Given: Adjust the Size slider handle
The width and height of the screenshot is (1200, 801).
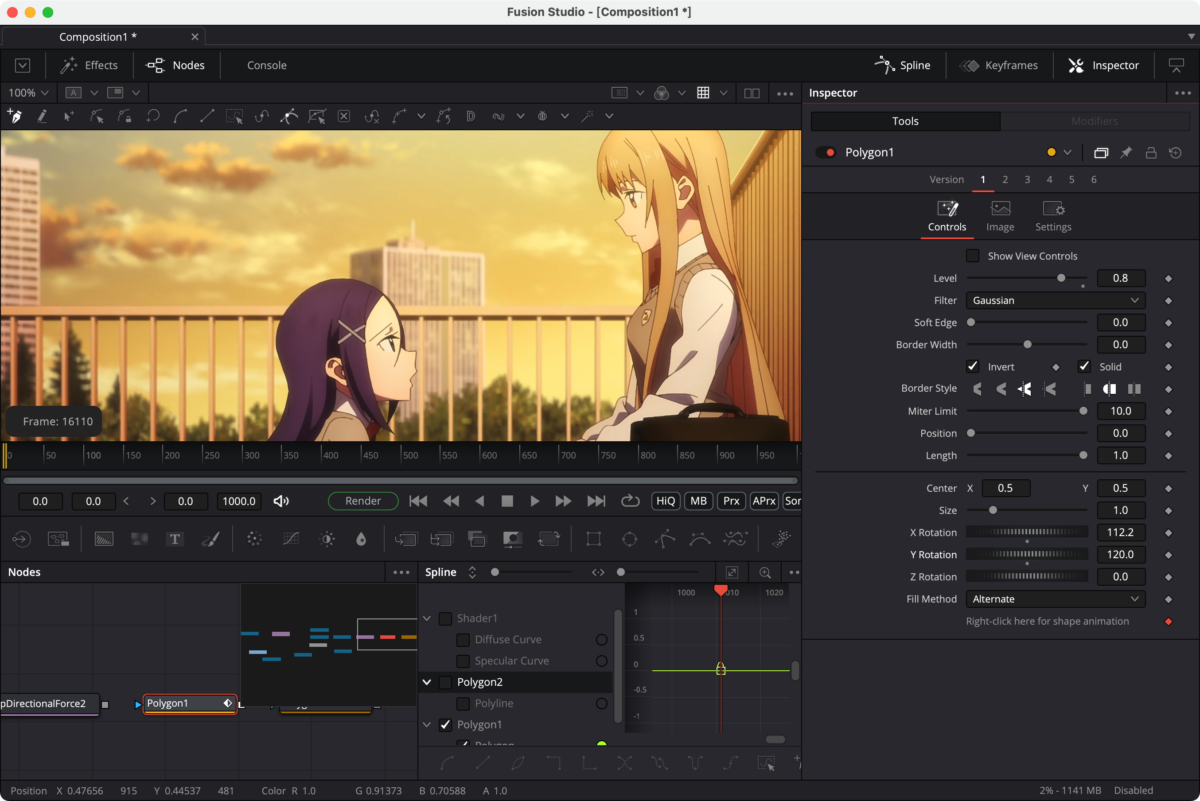Looking at the screenshot, I should pos(993,510).
